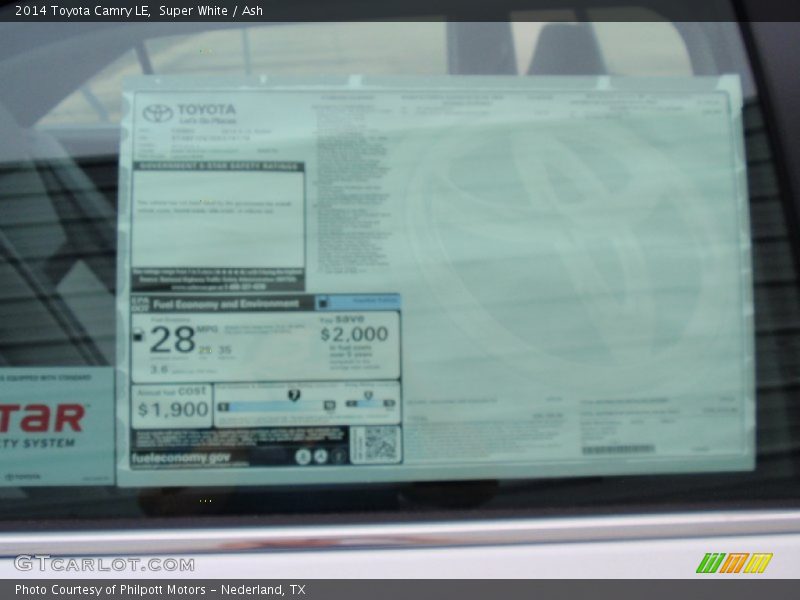Click the GTCarLot.com watermark logo
This screenshot has height=600, width=800.
pos(104,564)
